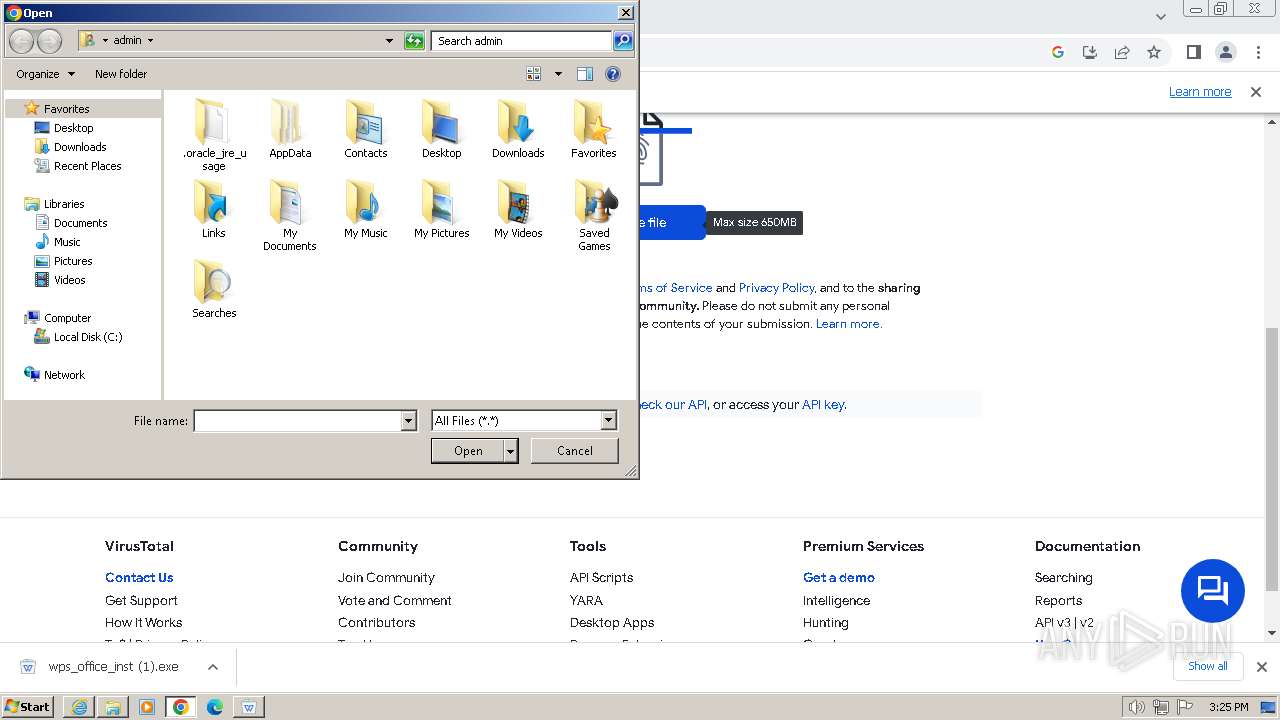Select Libraries in the navigation pane
The height and width of the screenshot is (720, 1280).
(64, 204)
